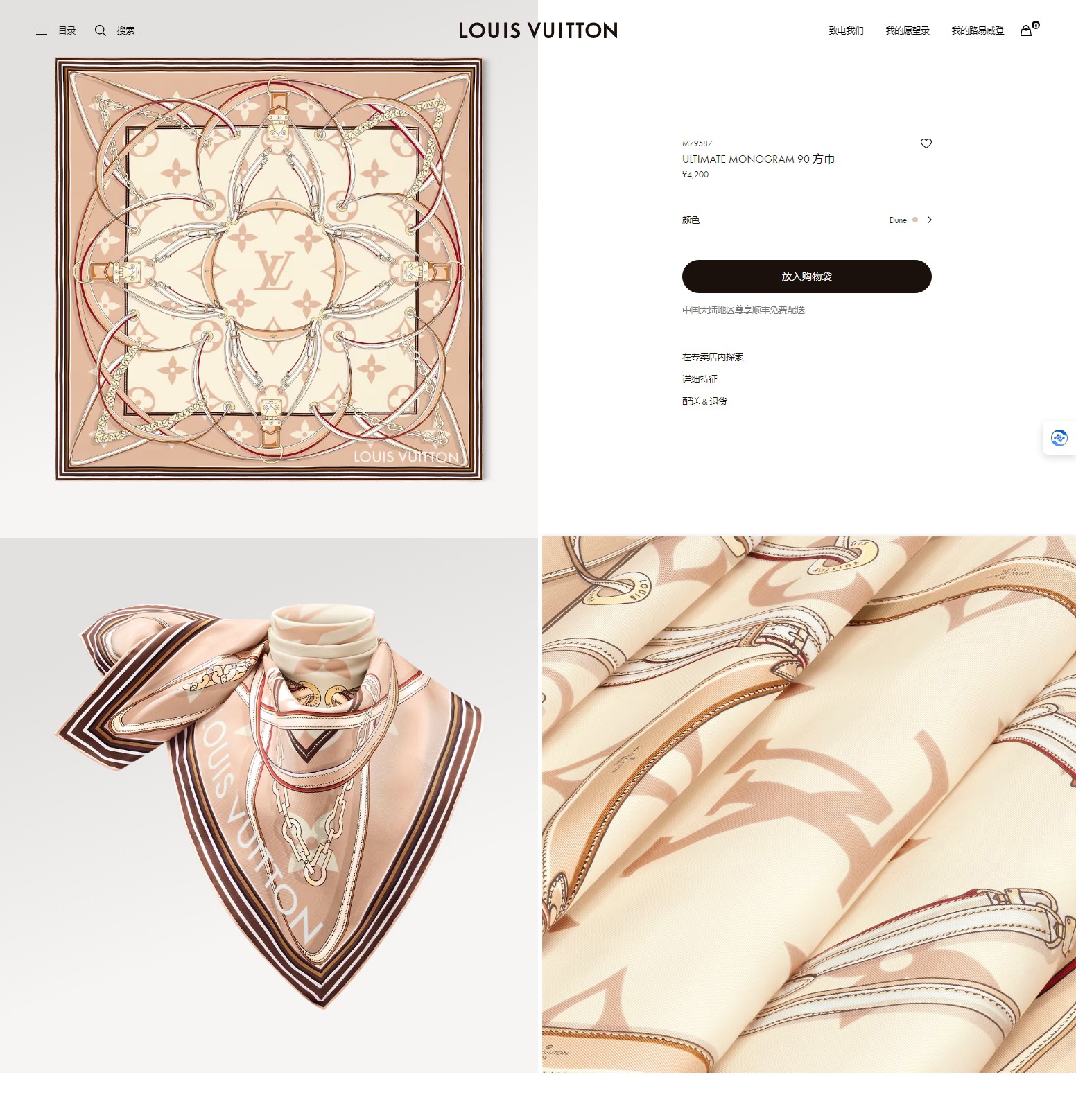View the silk fabric close-up image

point(809,805)
